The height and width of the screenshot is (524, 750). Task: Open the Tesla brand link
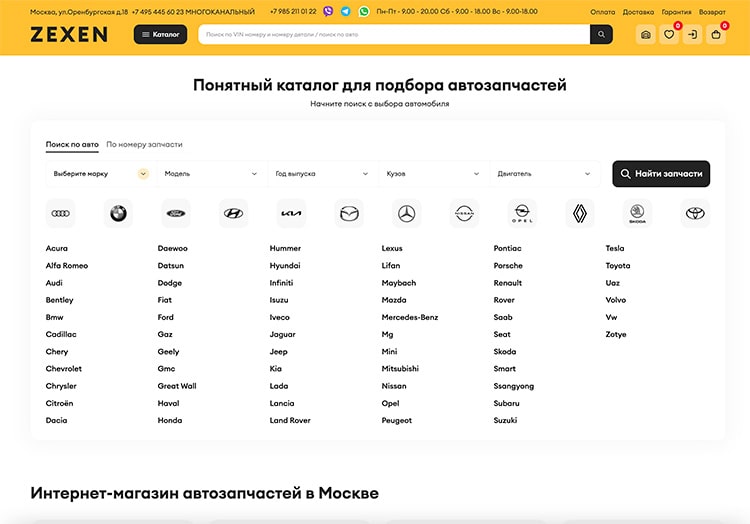coord(615,248)
